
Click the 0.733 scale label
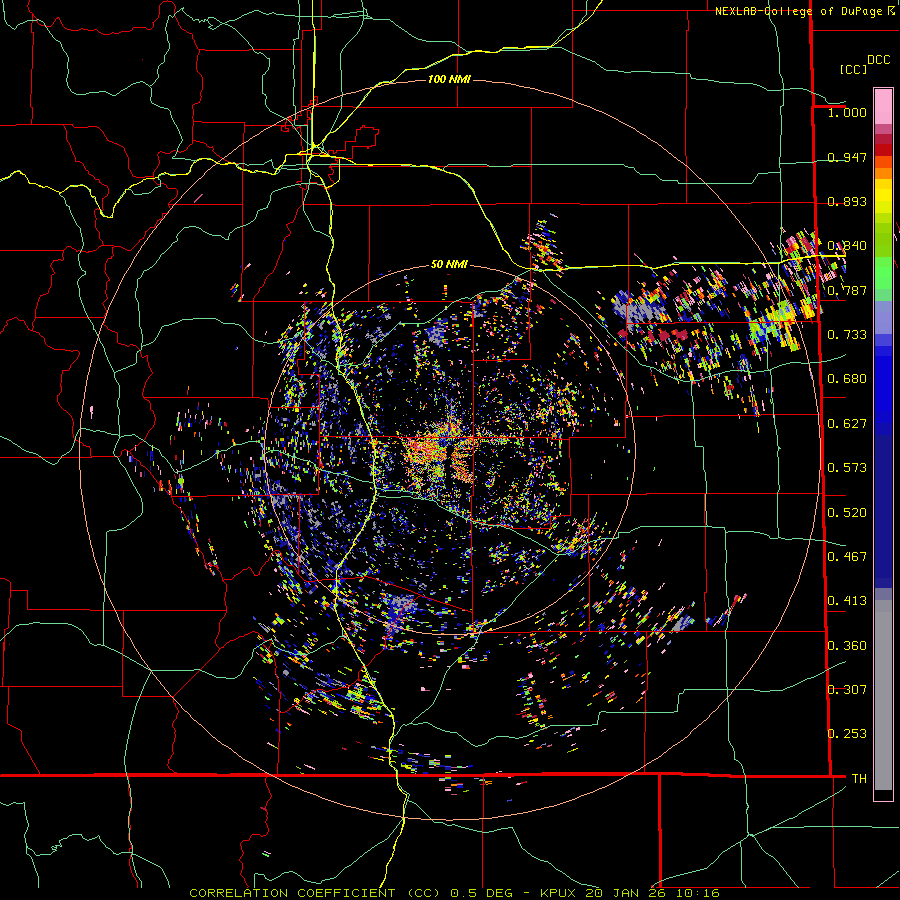[847, 335]
